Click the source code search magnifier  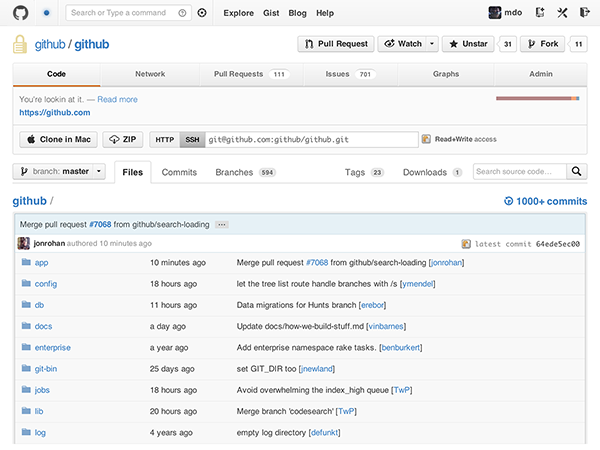click(x=576, y=171)
